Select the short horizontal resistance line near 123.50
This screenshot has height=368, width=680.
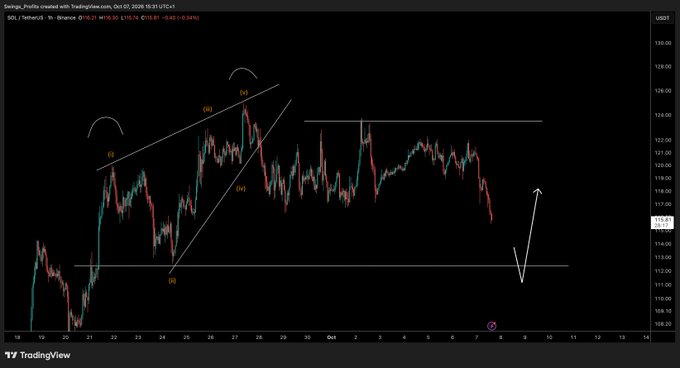click(423, 121)
